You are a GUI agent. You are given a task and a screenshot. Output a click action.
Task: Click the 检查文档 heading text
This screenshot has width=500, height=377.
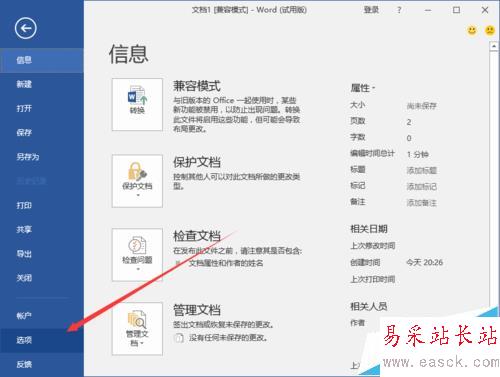click(197, 236)
